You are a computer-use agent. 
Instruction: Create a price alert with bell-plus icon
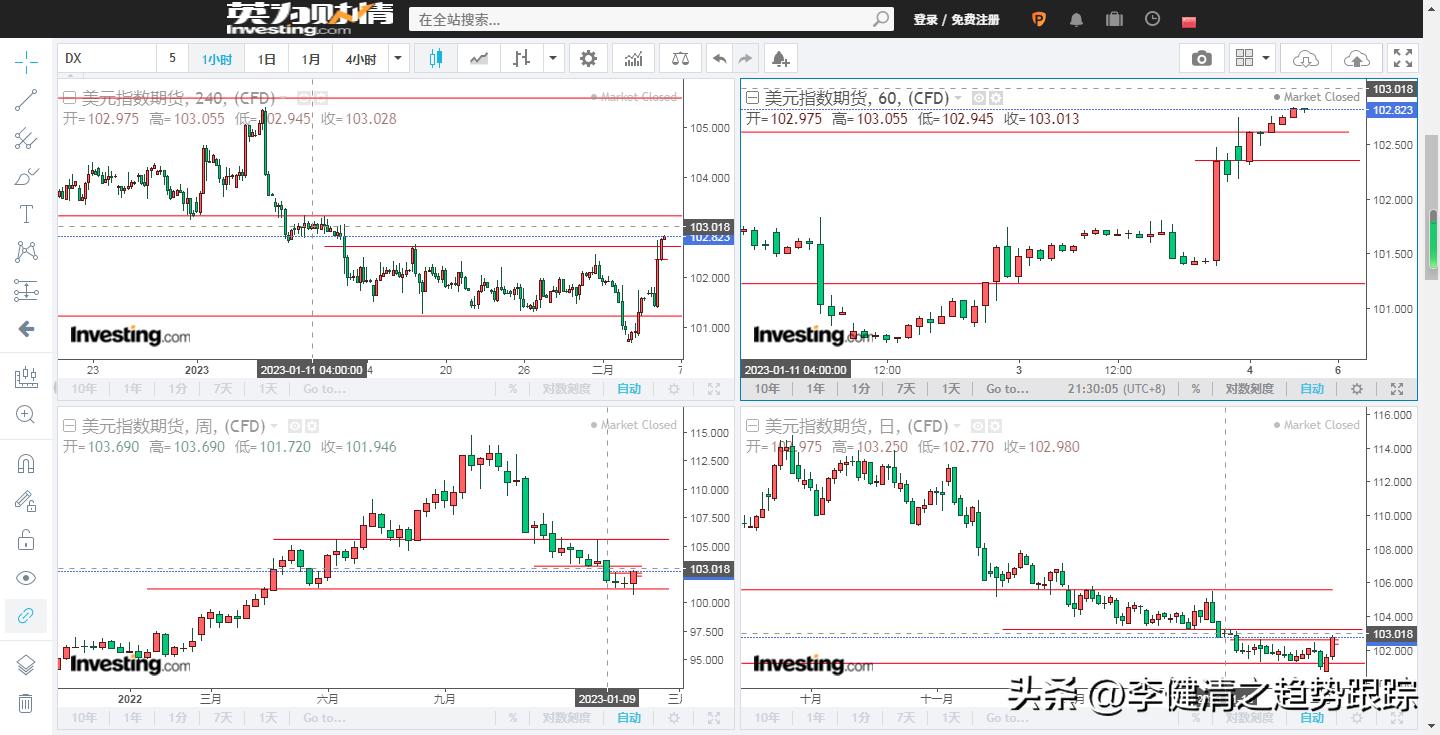pos(781,59)
